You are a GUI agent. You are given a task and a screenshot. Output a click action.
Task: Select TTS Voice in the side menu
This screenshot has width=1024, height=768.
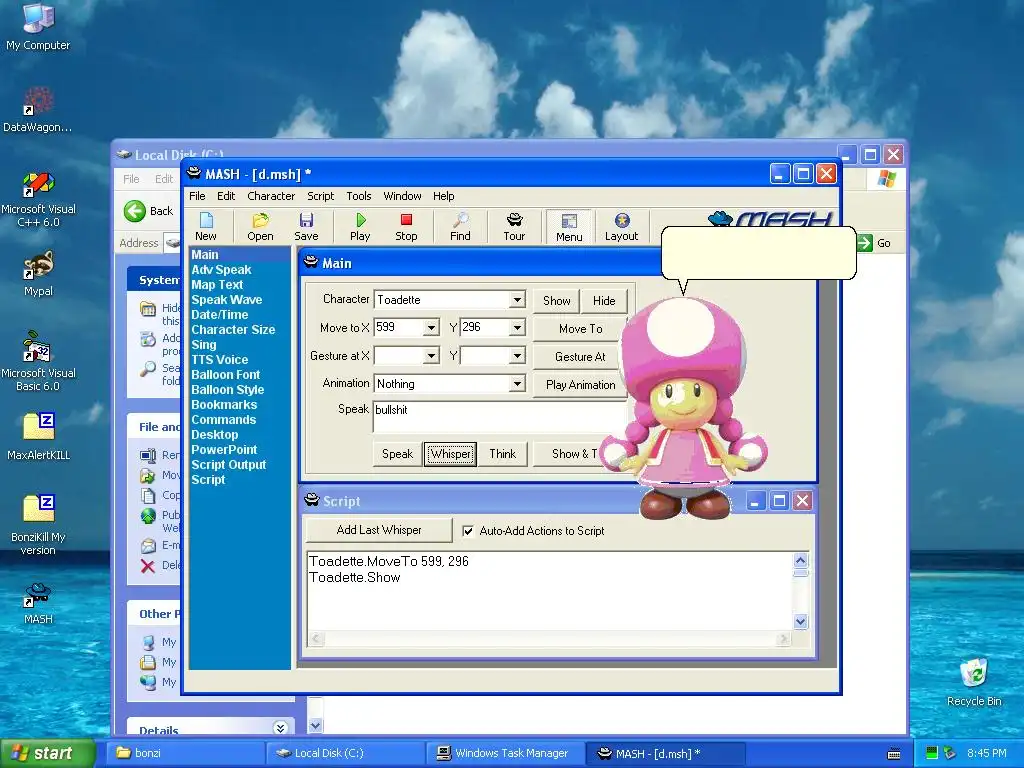[219, 360]
